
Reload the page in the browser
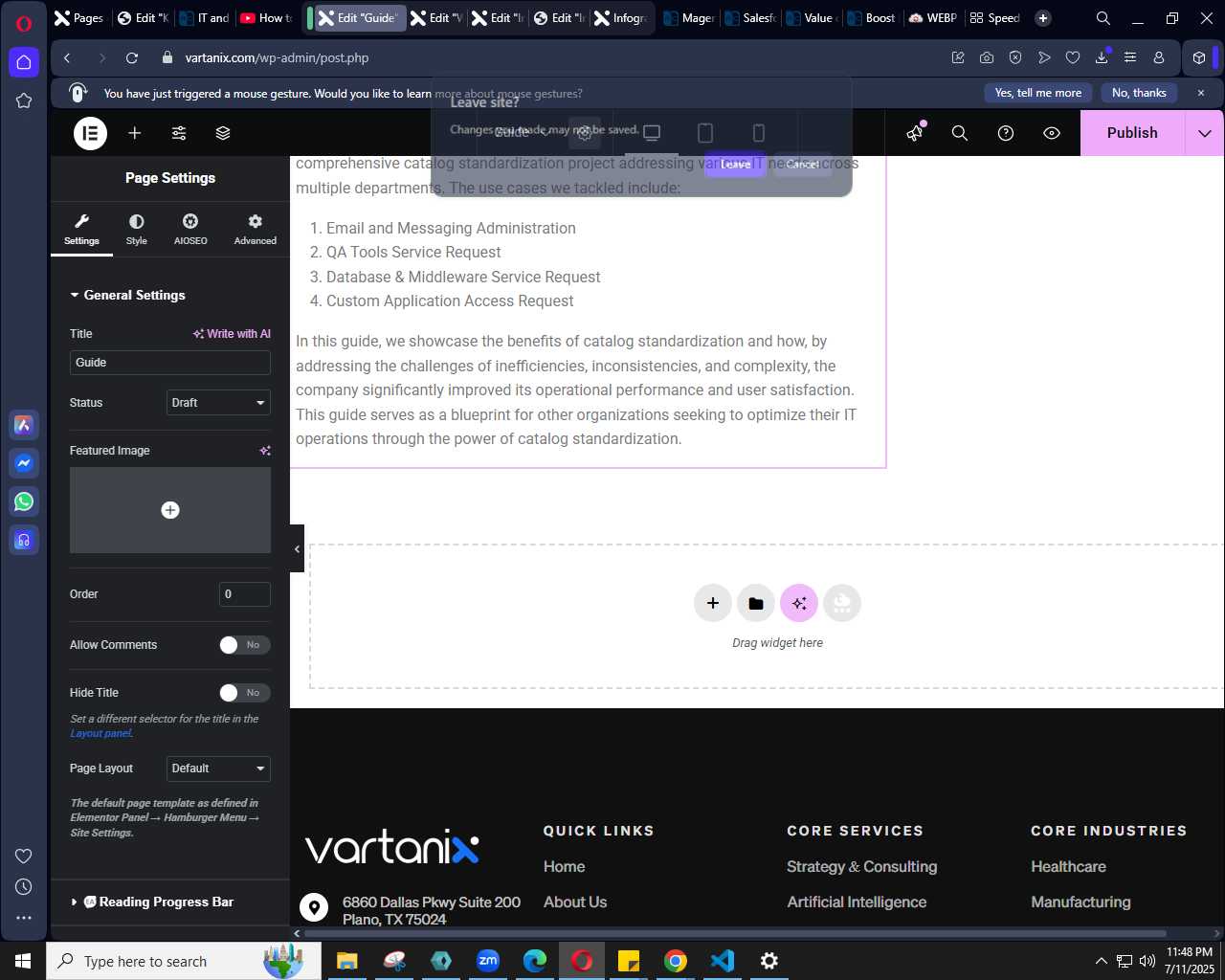click(132, 57)
